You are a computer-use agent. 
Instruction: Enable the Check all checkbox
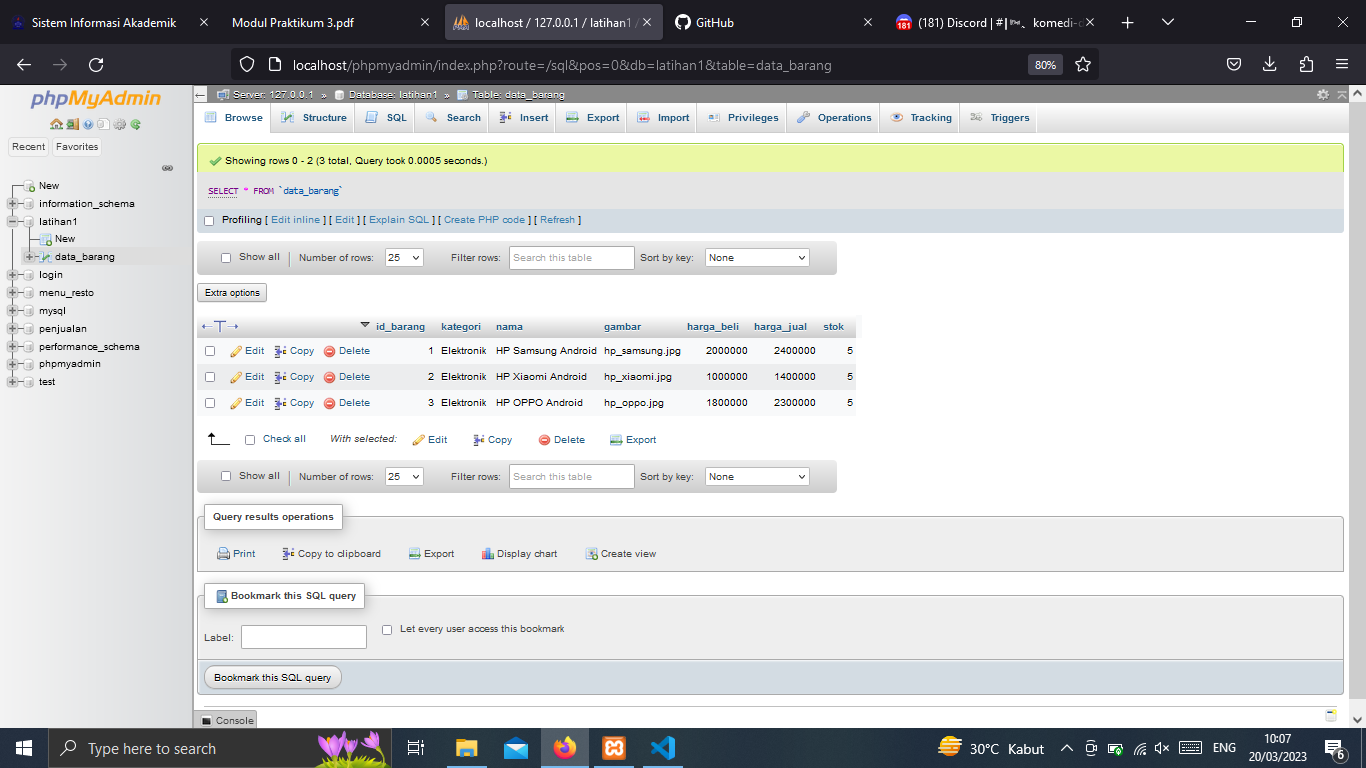249,440
